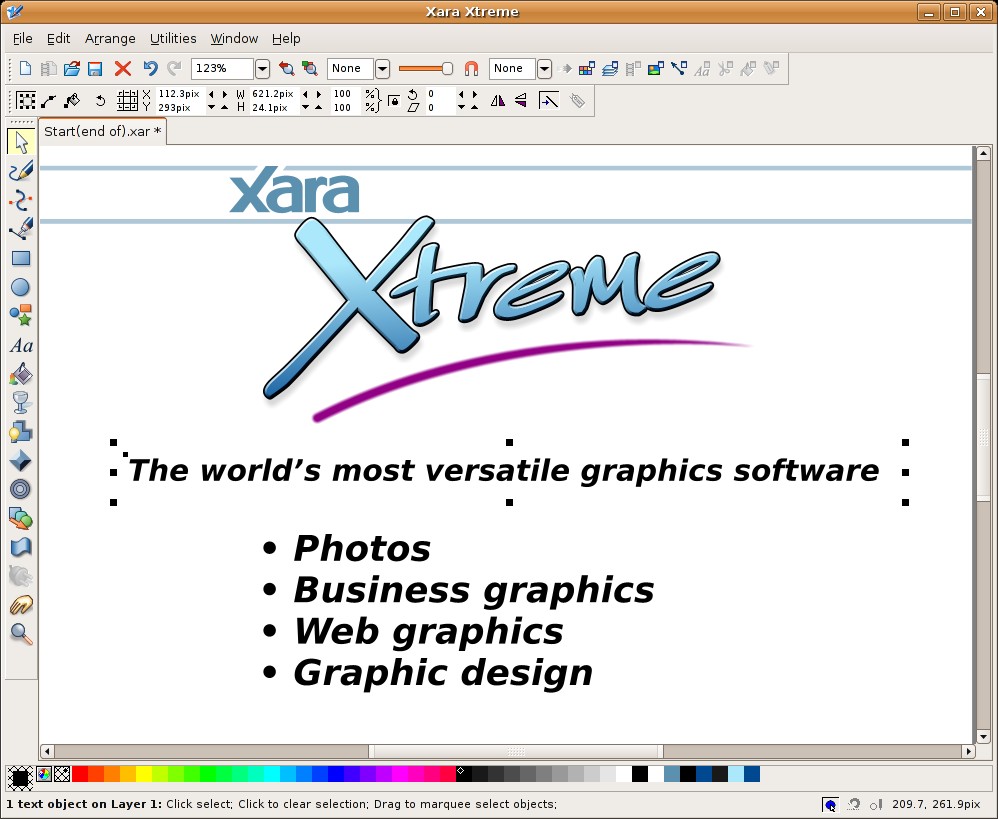The image size is (998, 819).
Task: Open the Help menu
Action: coord(286,38)
